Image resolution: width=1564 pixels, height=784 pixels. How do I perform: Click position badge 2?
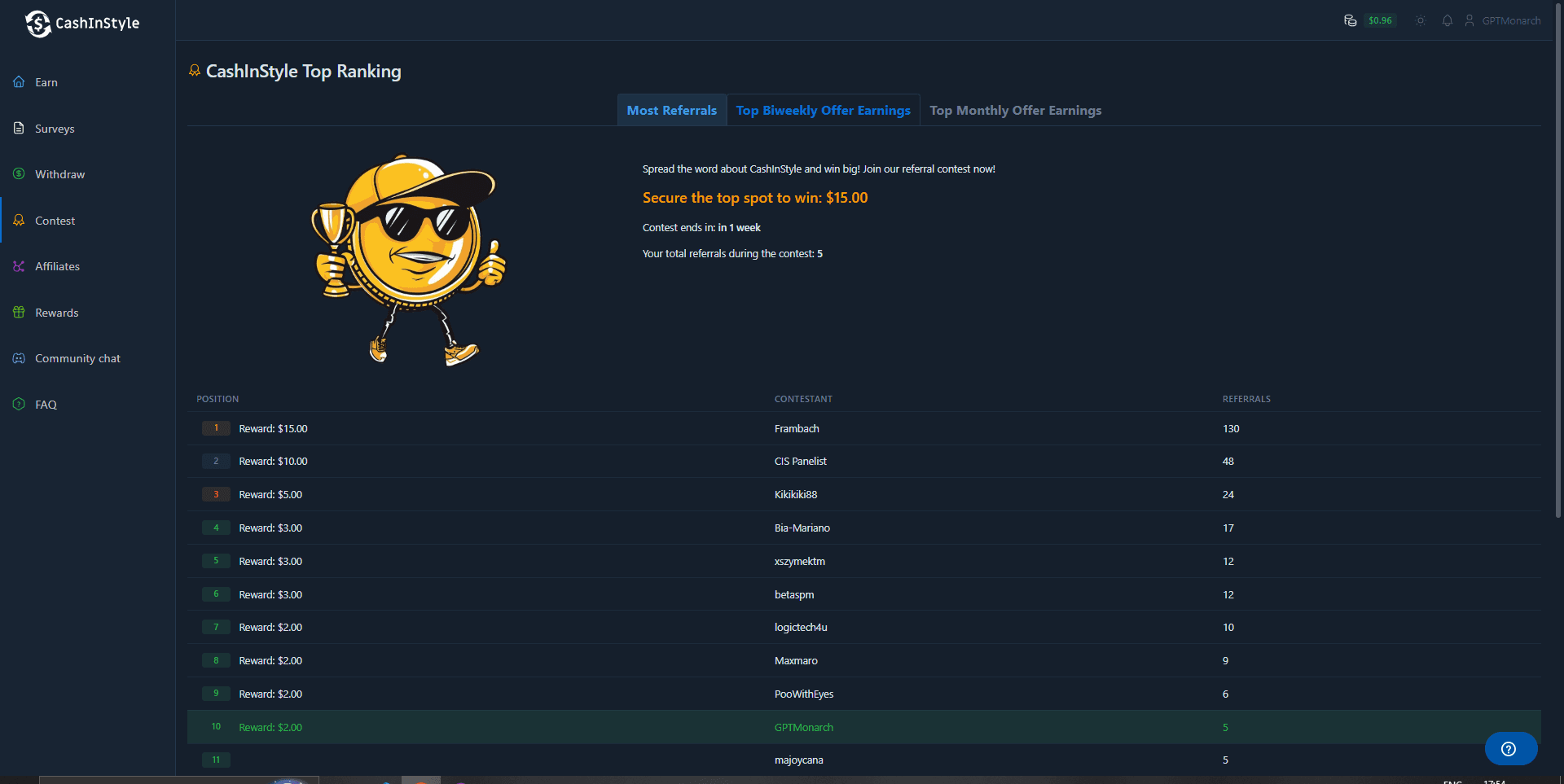coord(216,461)
